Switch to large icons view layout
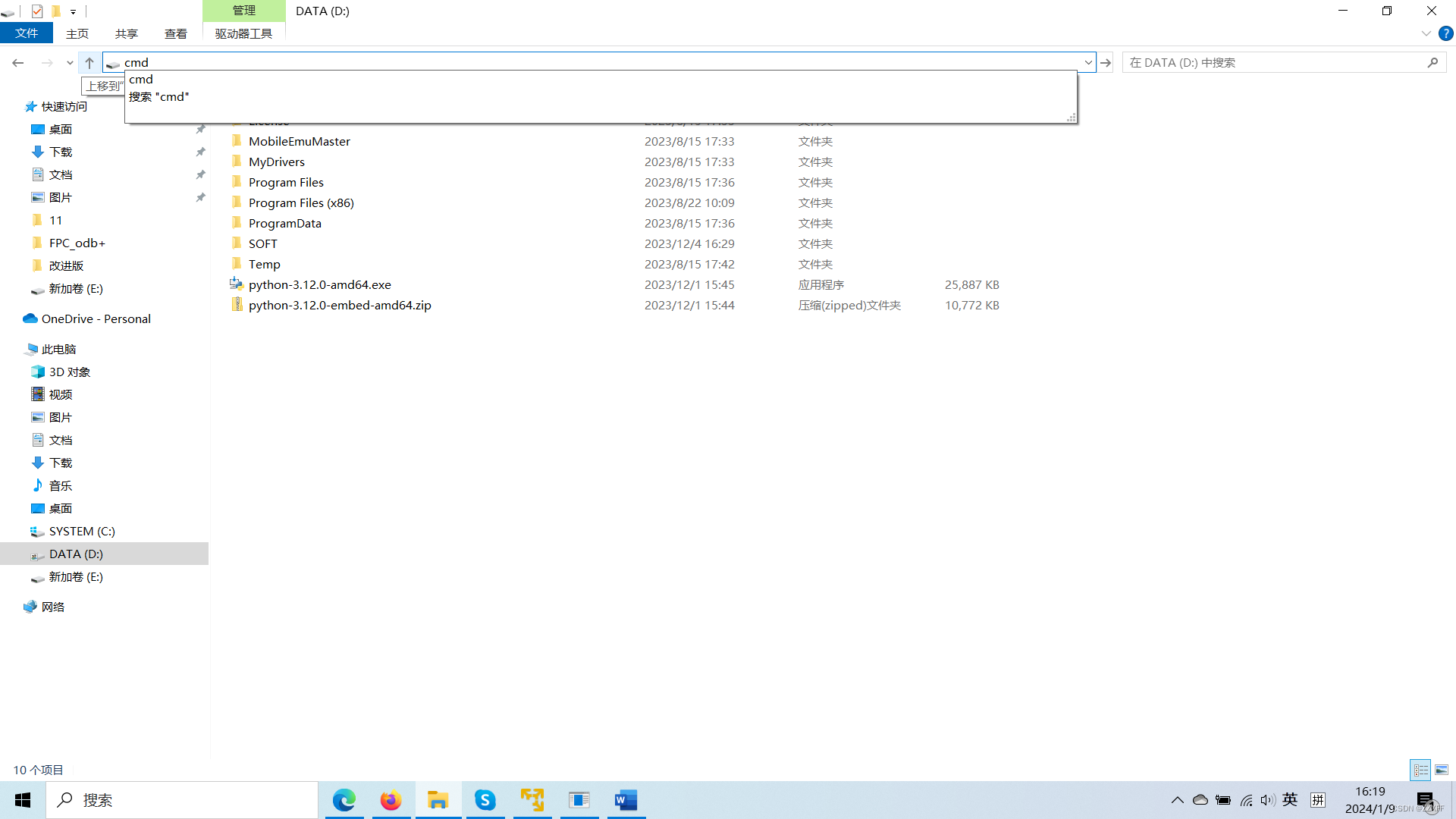The width and height of the screenshot is (1456, 819). pyautogui.click(x=1442, y=770)
